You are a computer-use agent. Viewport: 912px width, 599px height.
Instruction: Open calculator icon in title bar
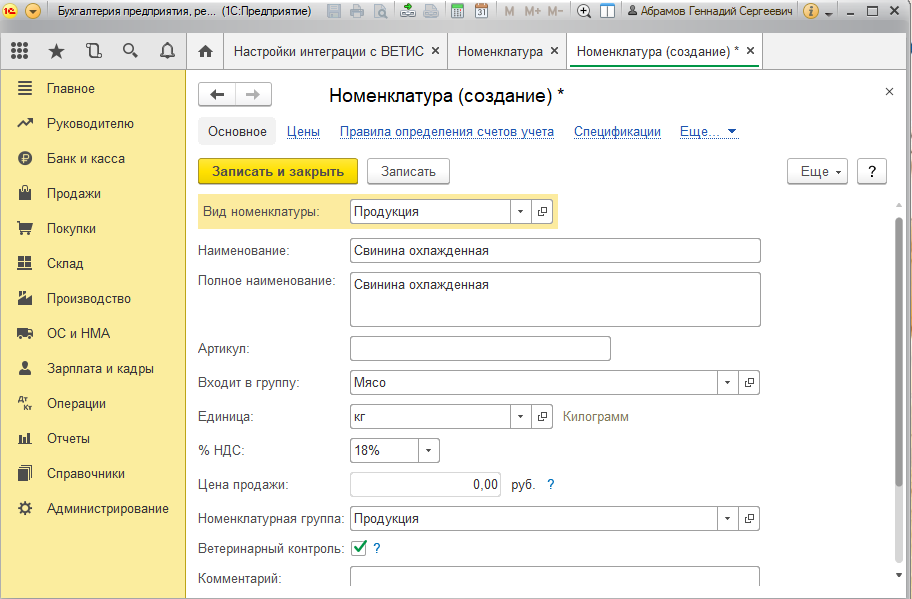coord(457,12)
